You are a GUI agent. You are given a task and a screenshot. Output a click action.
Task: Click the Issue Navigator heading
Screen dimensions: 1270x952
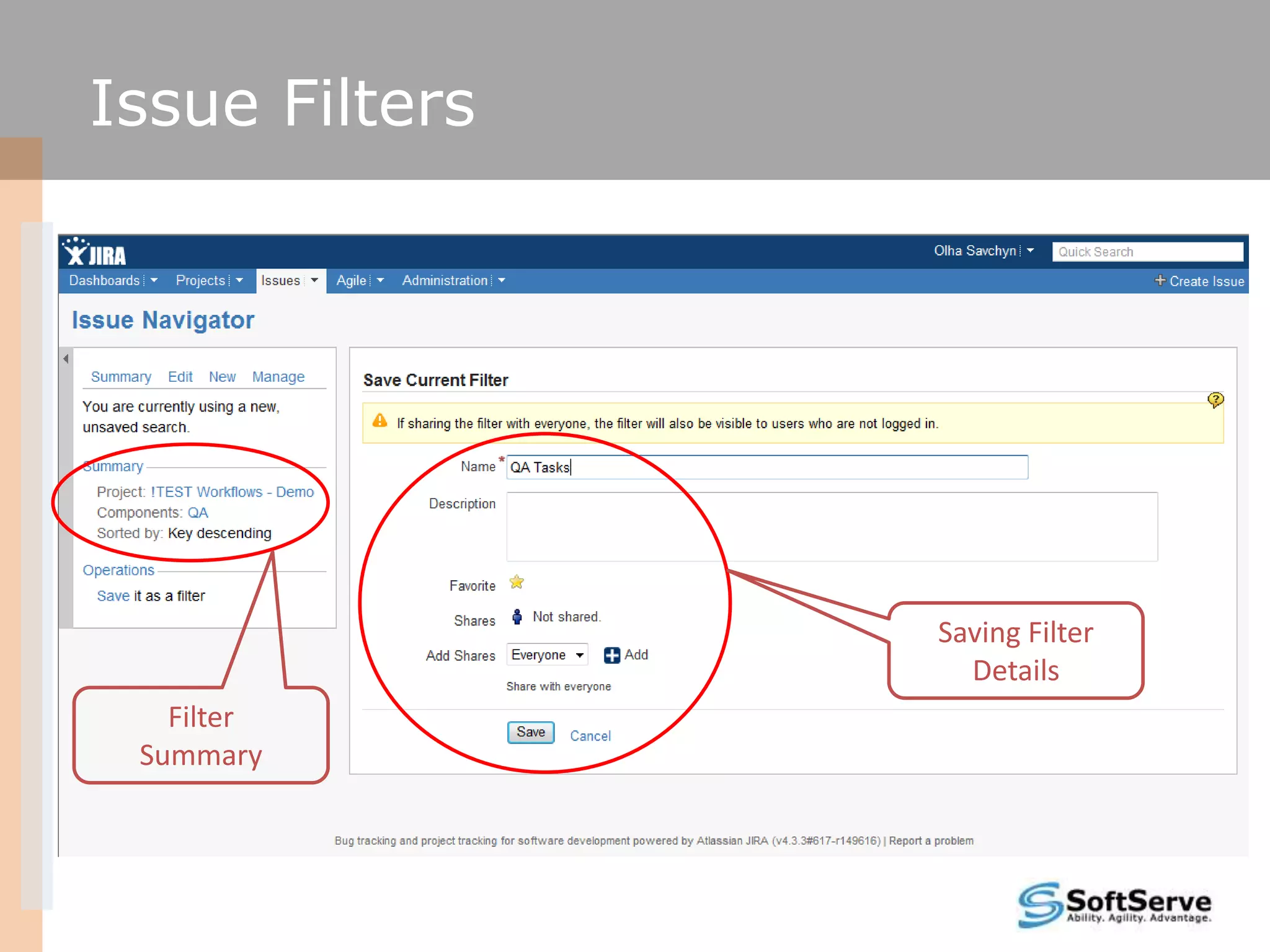(163, 320)
